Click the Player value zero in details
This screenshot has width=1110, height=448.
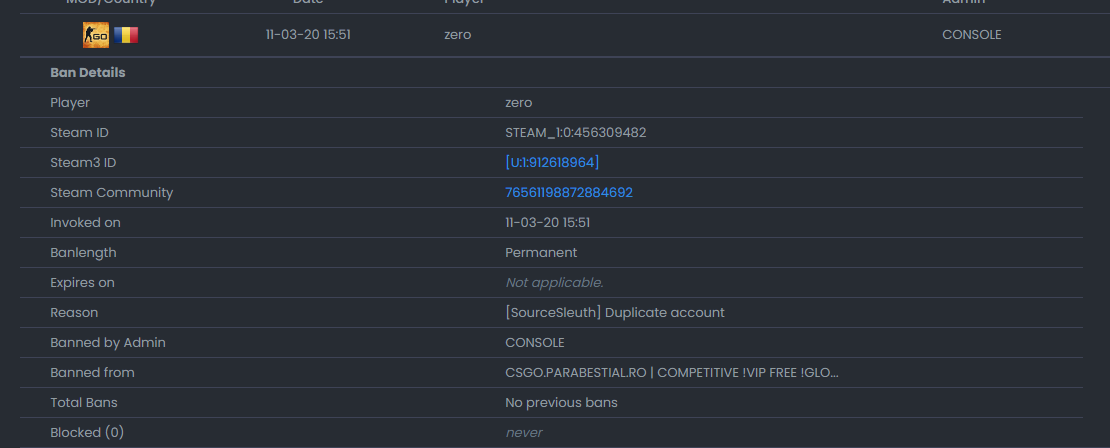518,103
